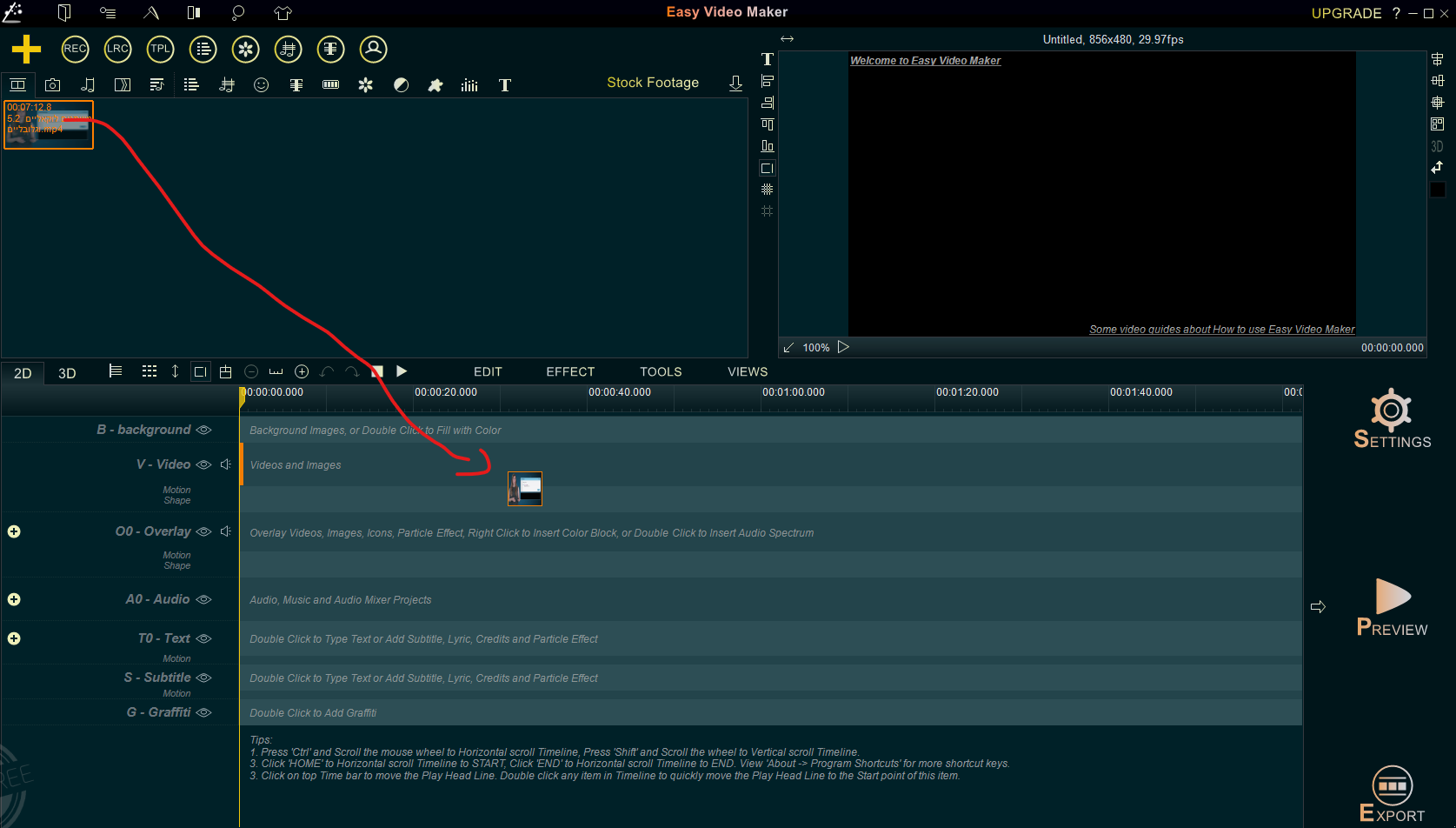Click the redo arrow on timeline toolbar

point(352,371)
